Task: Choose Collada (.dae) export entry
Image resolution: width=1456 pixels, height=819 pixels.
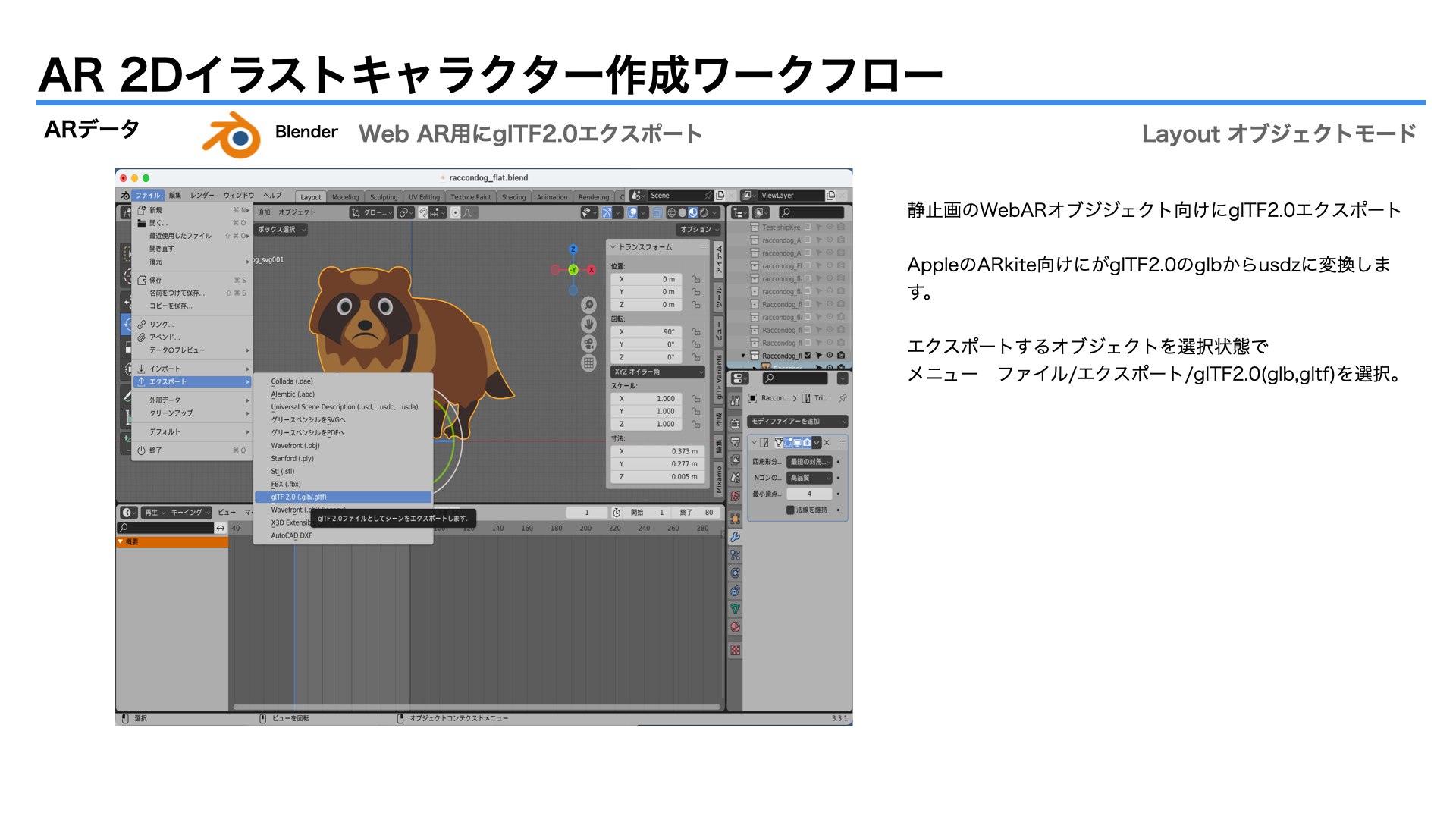Action: tap(343, 381)
